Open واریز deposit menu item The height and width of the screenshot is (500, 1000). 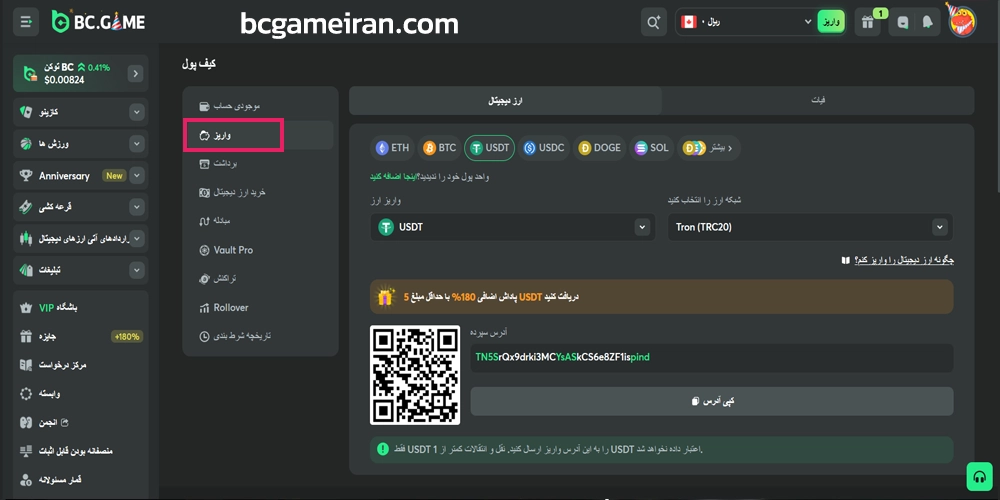coord(258,135)
